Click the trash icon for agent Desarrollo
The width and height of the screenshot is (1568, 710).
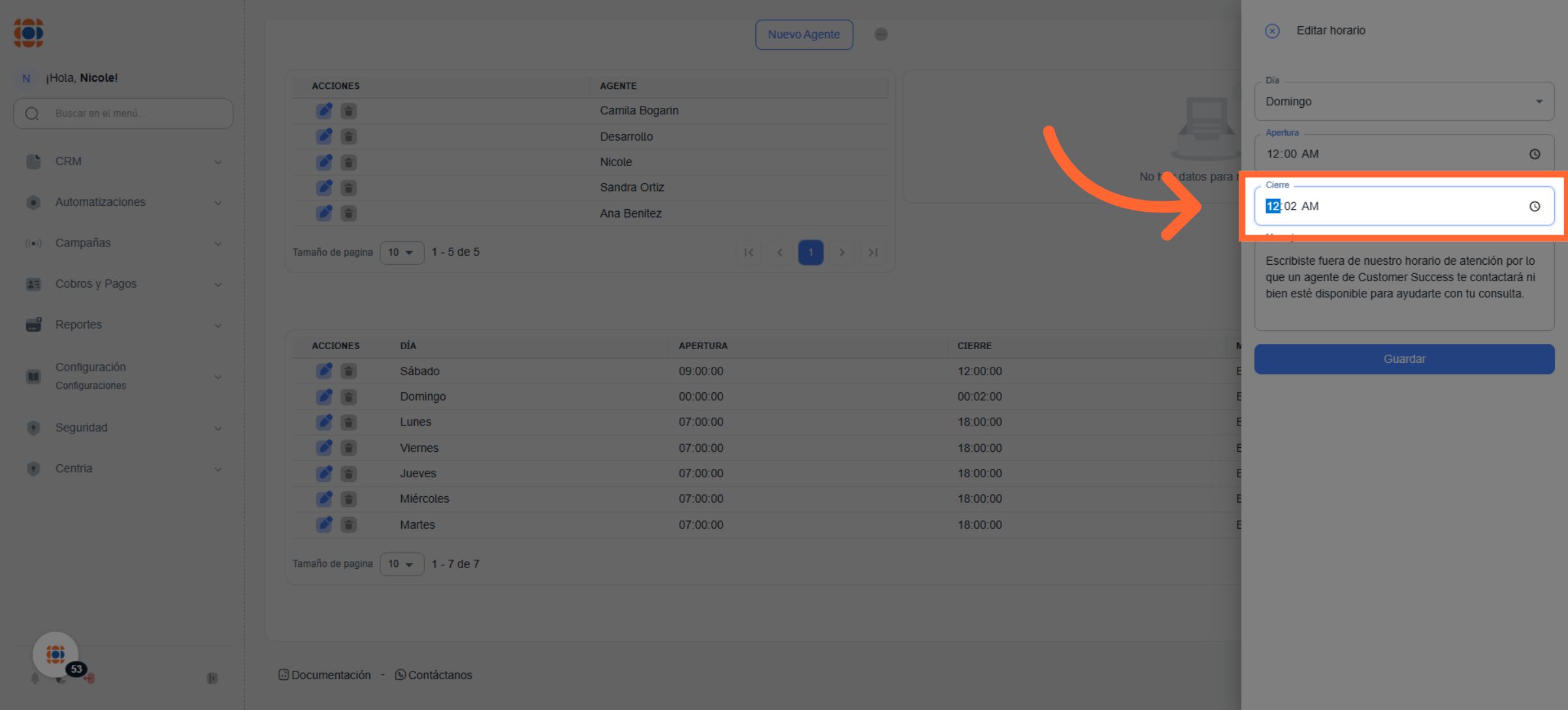[x=349, y=137]
